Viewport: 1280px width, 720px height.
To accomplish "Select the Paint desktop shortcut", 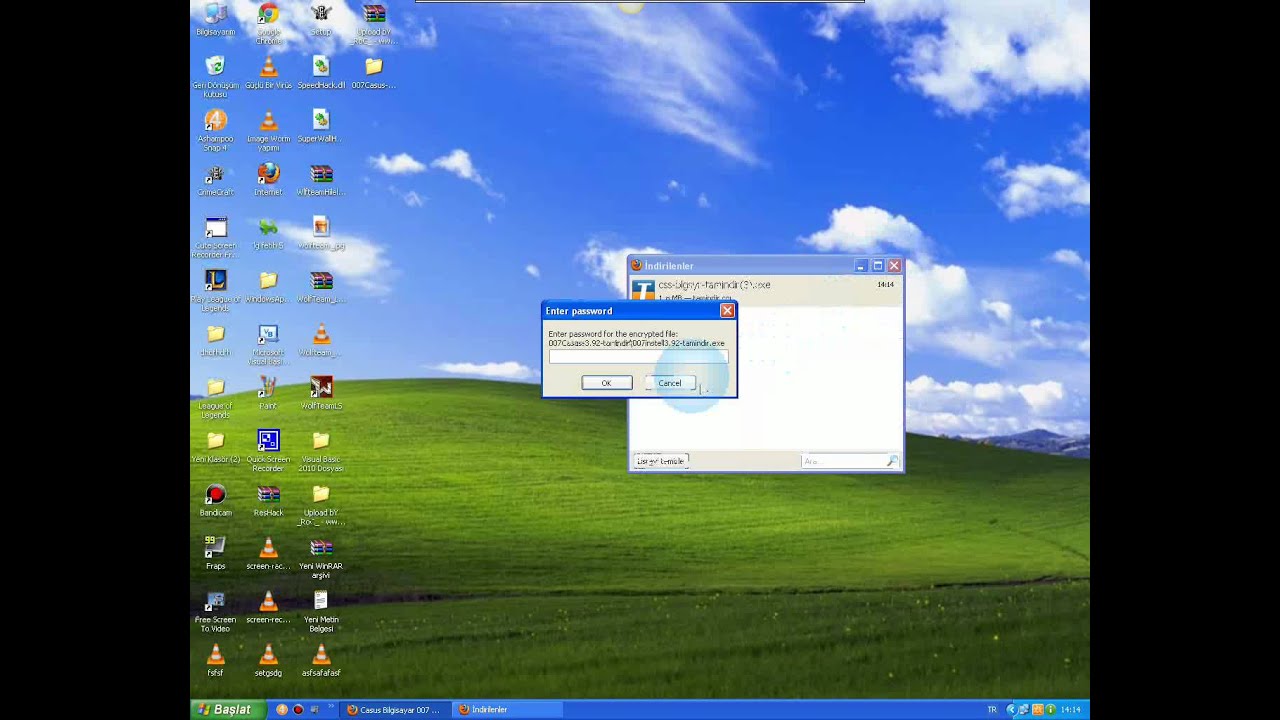I will [268, 393].
